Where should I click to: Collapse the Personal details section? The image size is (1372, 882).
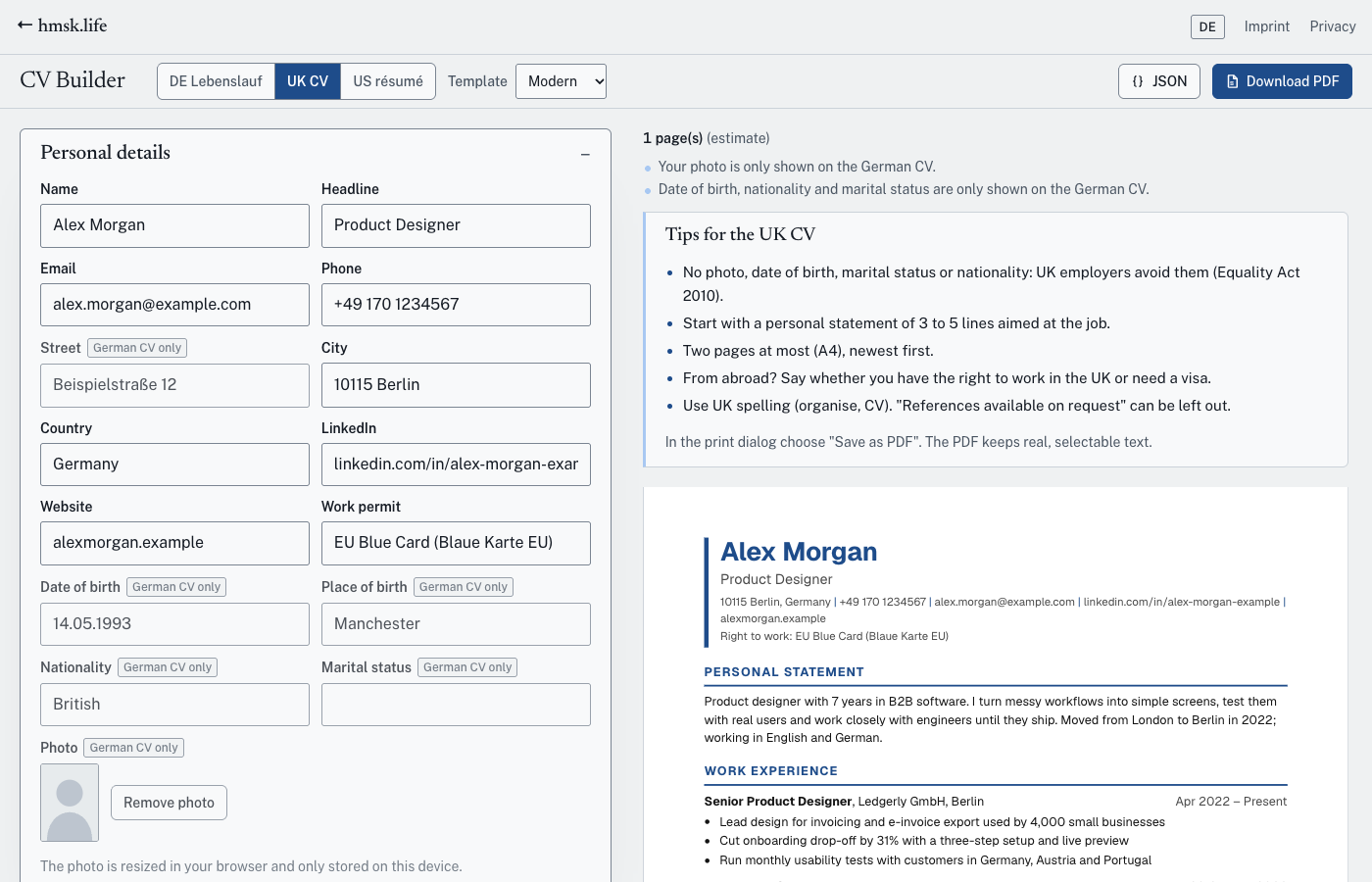(x=585, y=154)
